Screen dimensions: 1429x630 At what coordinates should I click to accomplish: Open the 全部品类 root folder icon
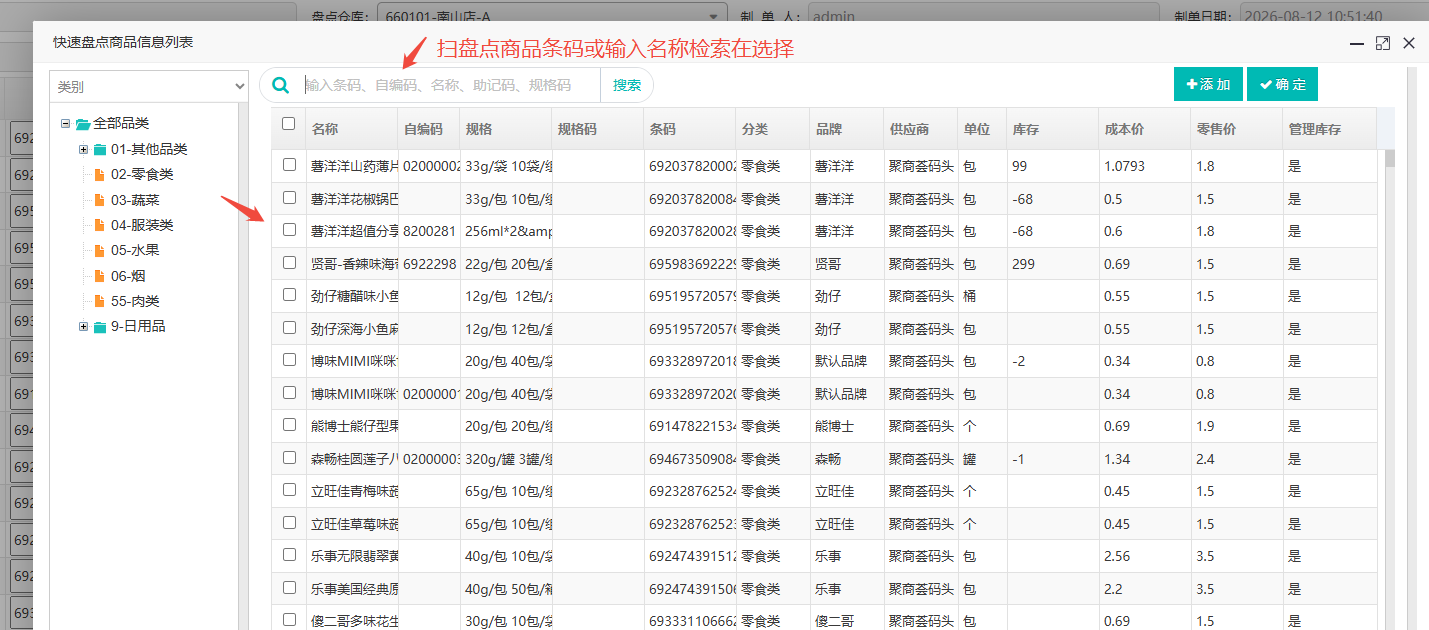82,124
